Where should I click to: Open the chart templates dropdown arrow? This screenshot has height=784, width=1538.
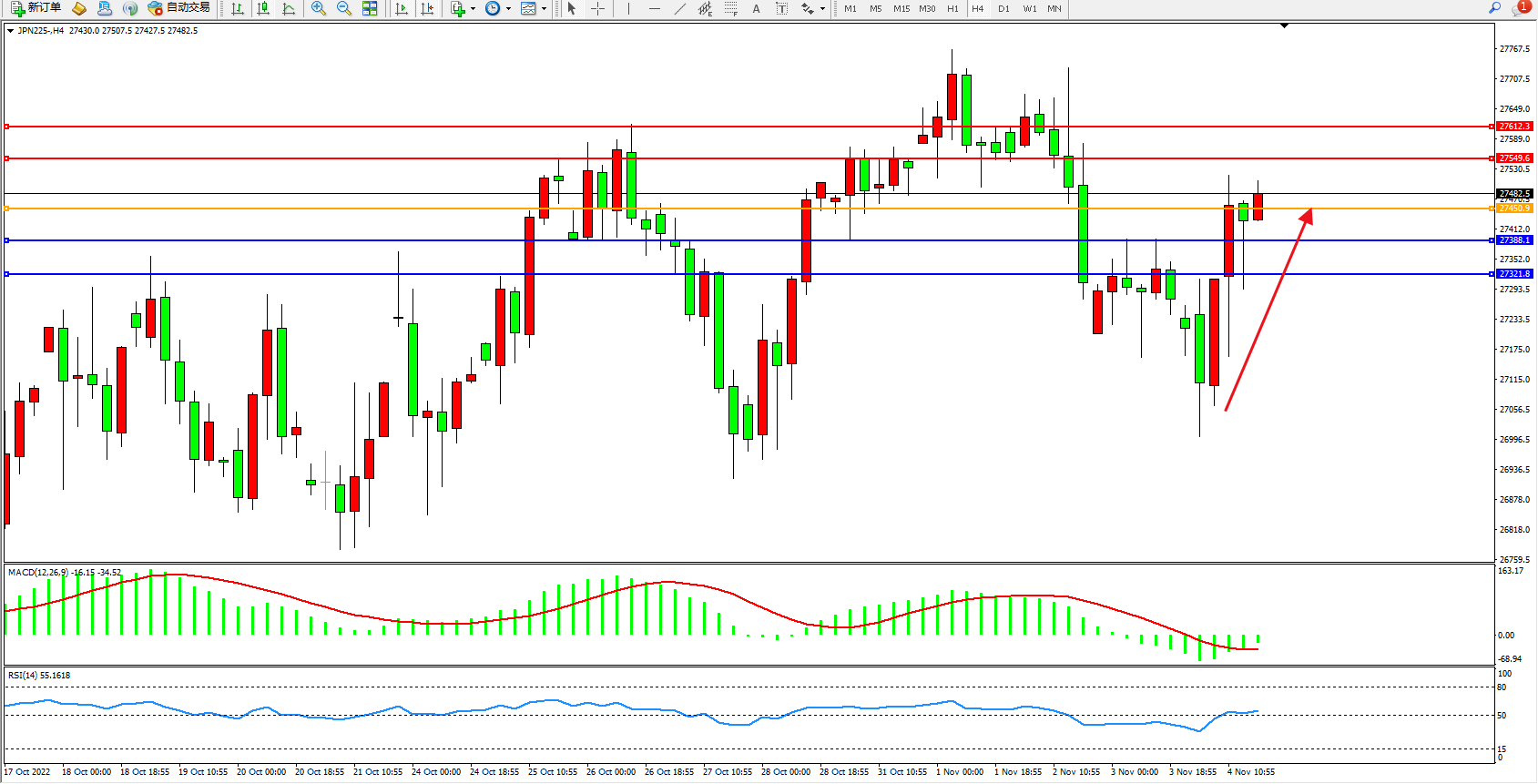(x=544, y=9)
